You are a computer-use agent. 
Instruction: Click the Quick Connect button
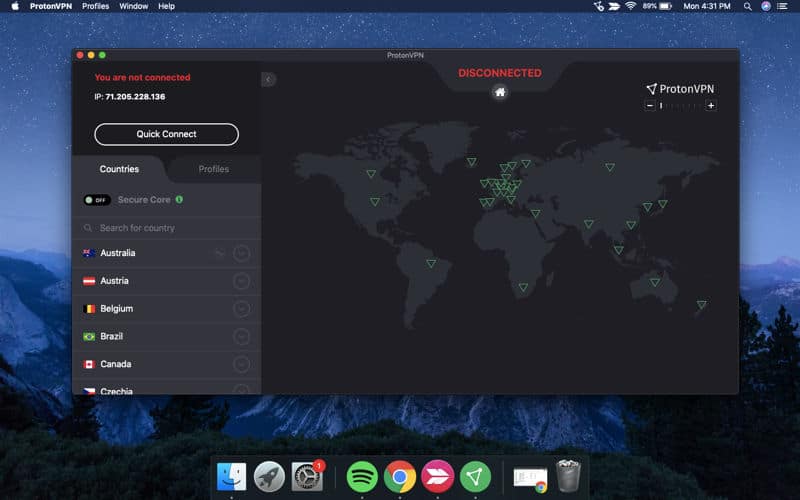tap(166, 134)
